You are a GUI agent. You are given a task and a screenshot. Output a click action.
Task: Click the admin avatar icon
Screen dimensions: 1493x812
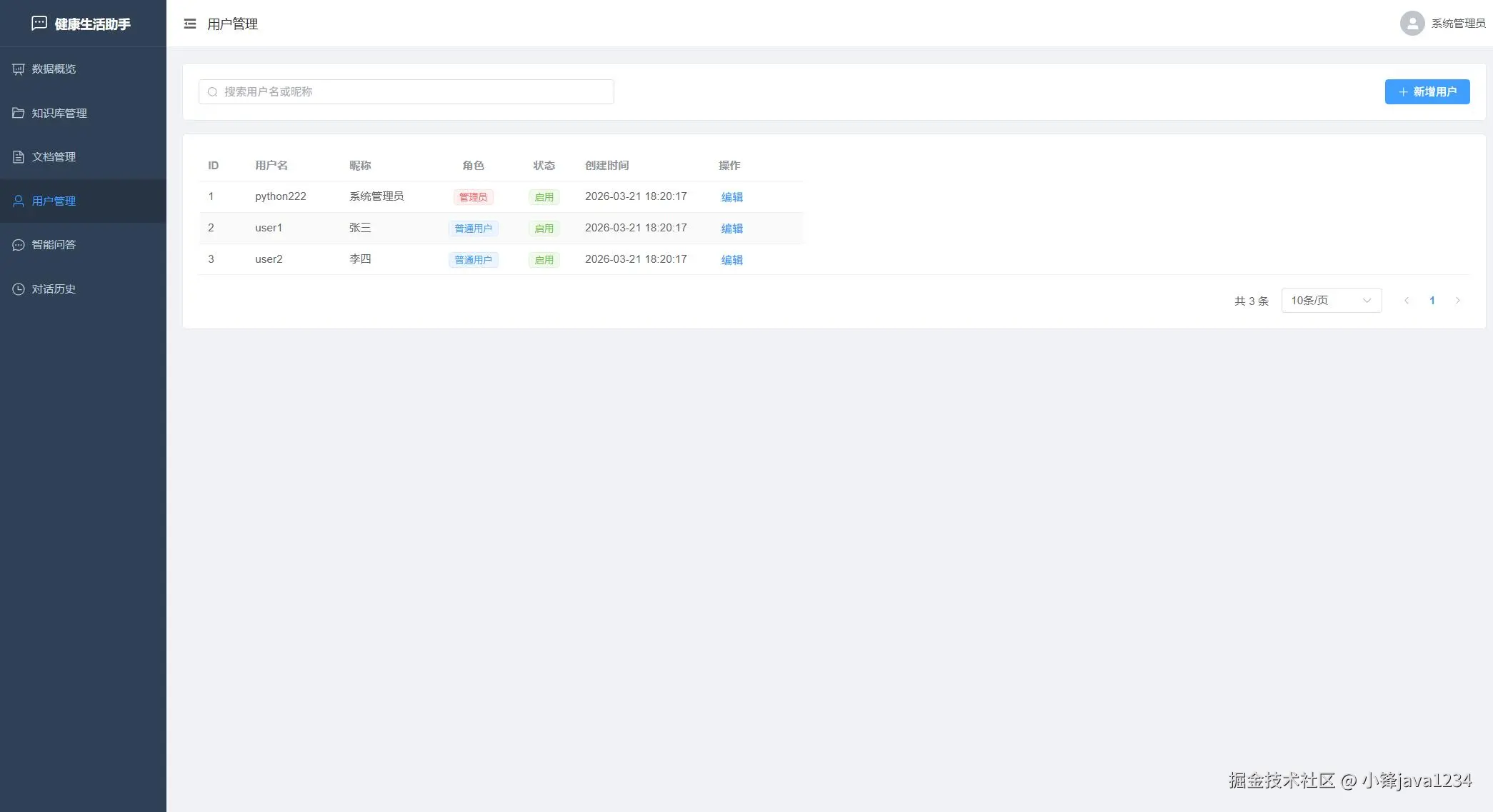point(1412,24)
